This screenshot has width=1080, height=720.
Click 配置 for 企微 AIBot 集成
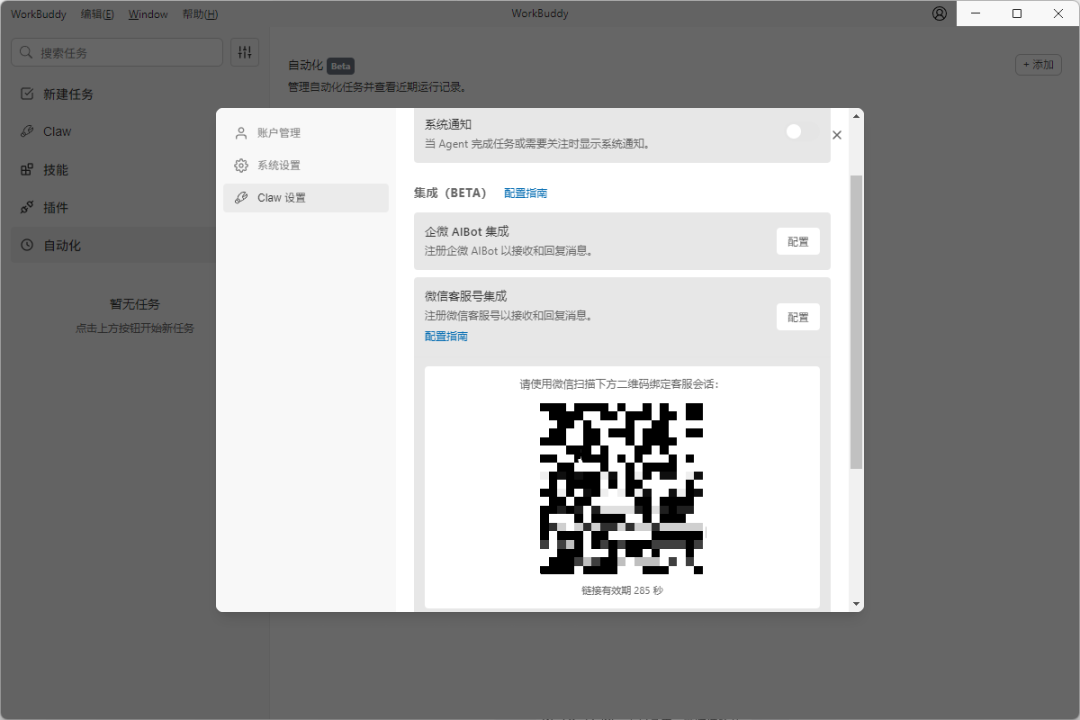(x=798, y=242)
